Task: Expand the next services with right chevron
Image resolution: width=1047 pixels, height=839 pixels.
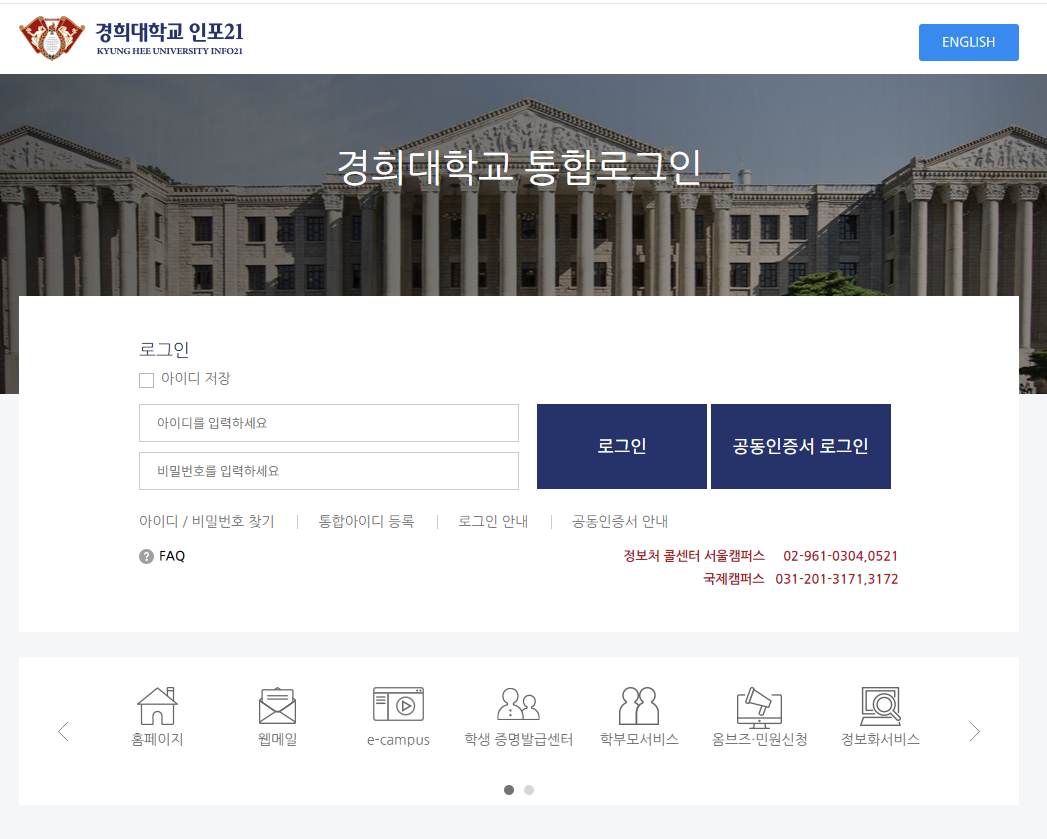Action: click(975, 731)
